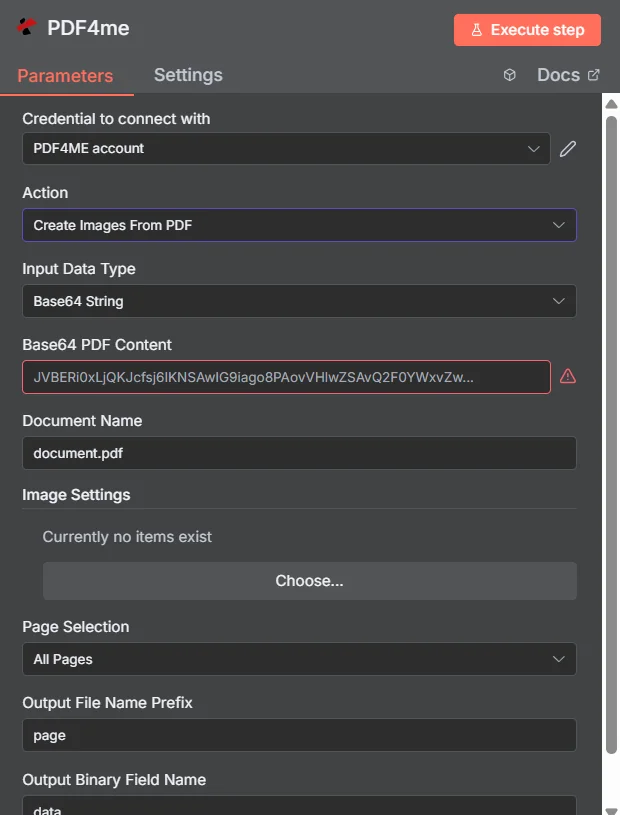Click the Output Binary Field Name input
620x815 pixels.
(299, 805)
